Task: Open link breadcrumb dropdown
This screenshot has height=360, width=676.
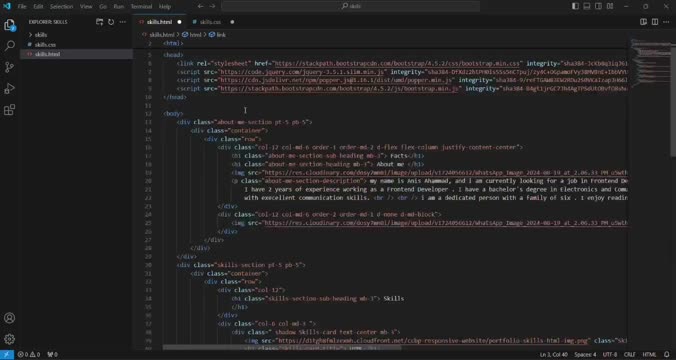Action: (x=218, y=34)
